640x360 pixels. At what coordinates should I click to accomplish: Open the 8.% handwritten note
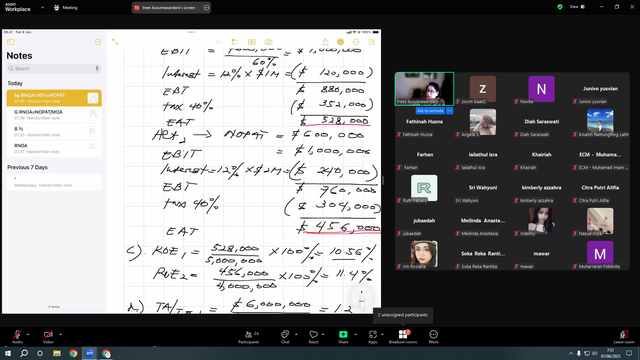point(54,131)
